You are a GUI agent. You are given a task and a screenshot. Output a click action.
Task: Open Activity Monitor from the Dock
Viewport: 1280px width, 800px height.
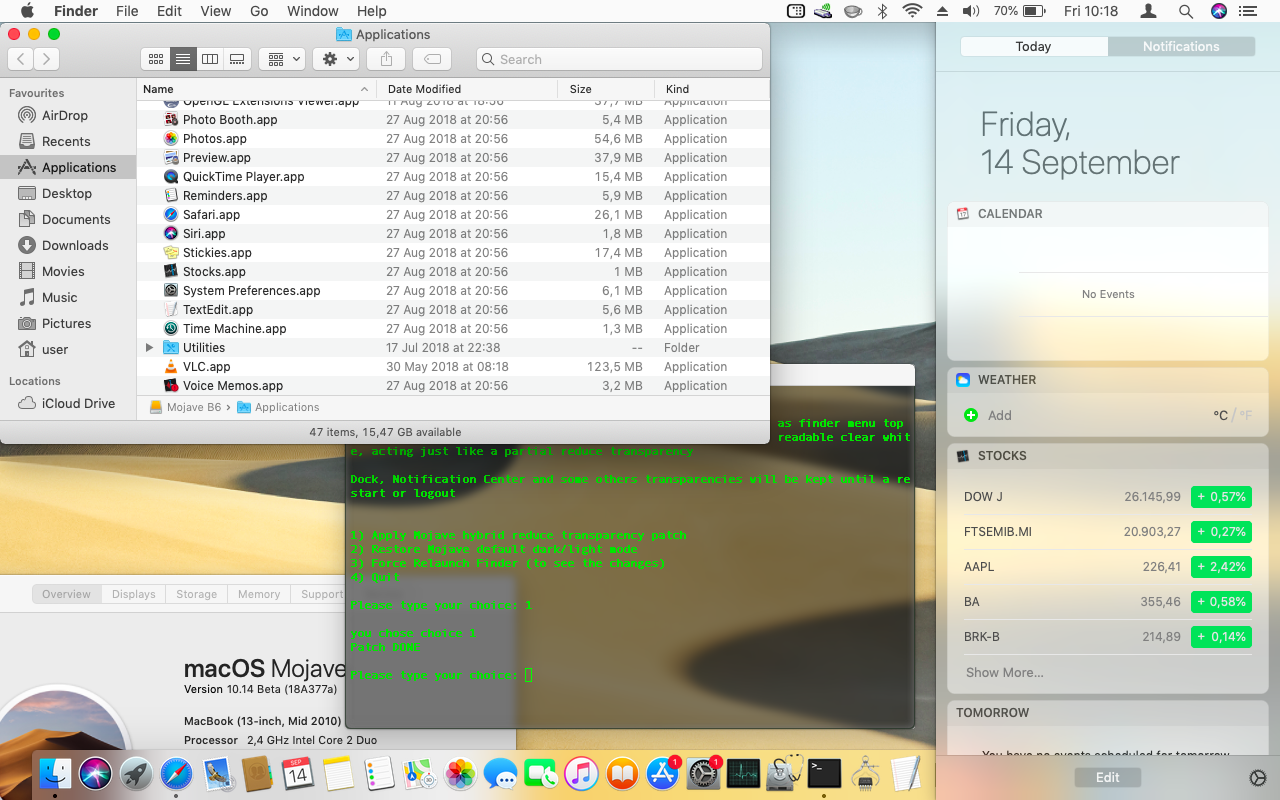pos(743,773)
